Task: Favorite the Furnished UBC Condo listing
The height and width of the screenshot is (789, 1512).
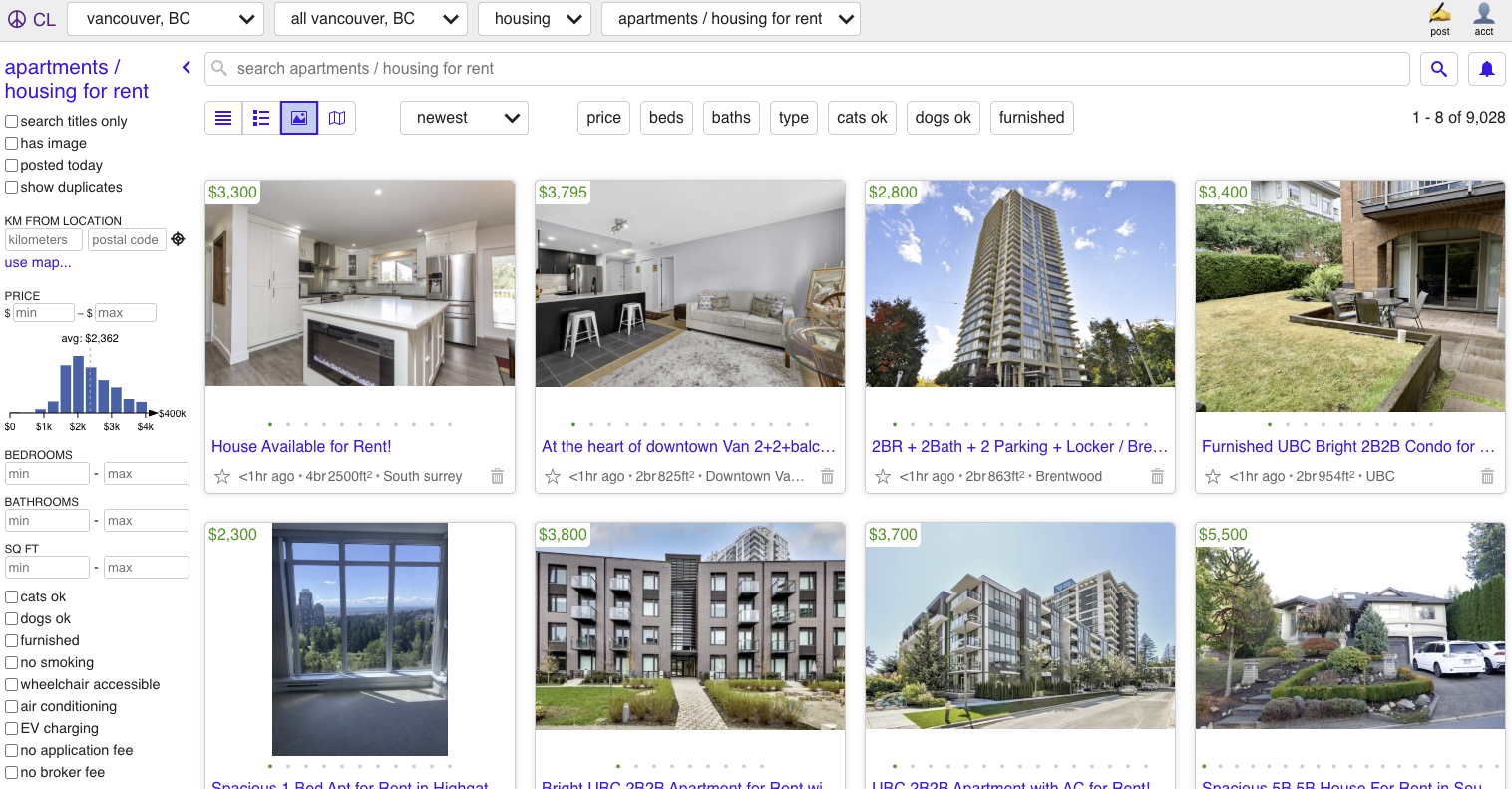Action: (x=1213, y=477)
